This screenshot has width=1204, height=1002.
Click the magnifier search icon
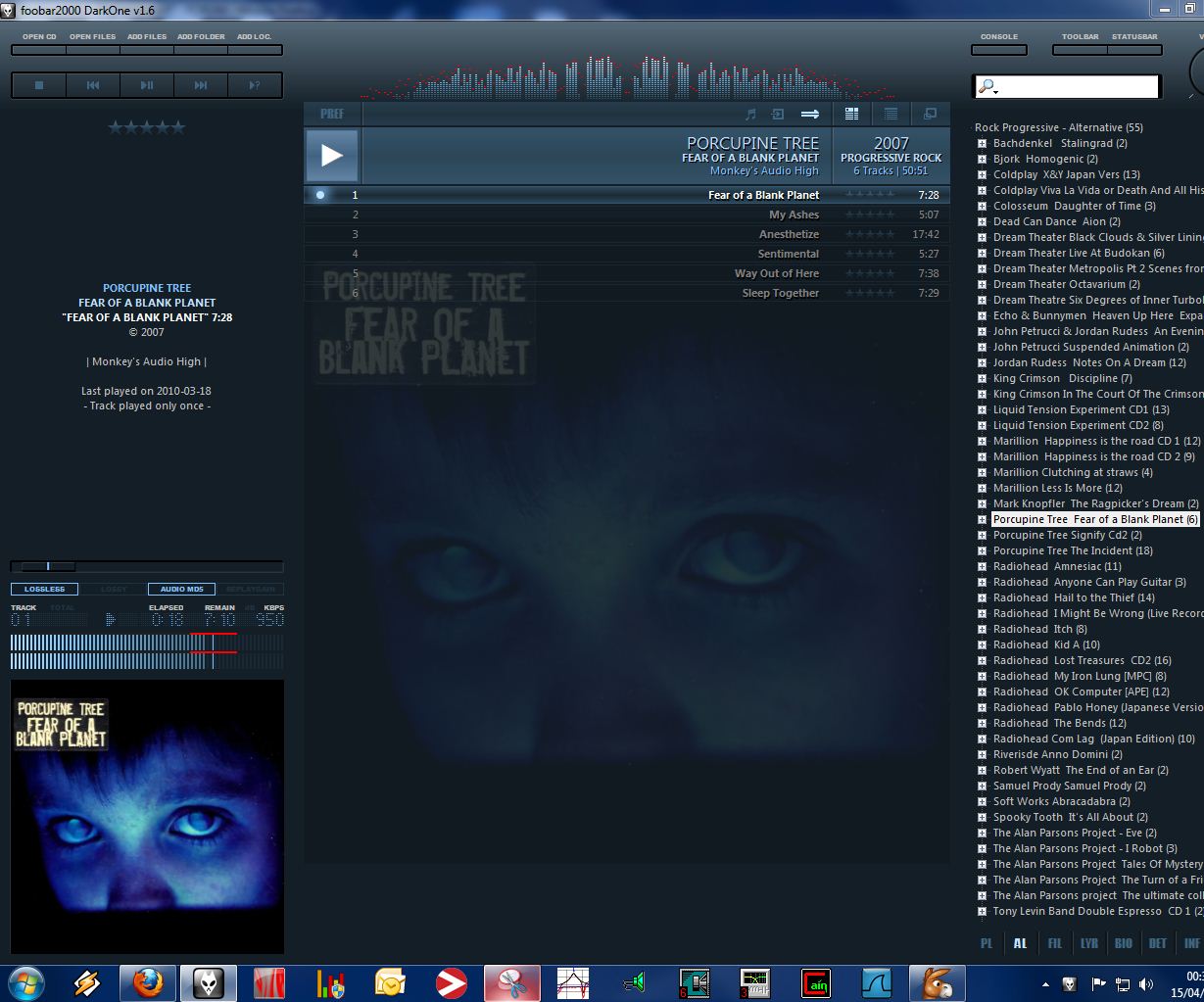coord(987,87)
